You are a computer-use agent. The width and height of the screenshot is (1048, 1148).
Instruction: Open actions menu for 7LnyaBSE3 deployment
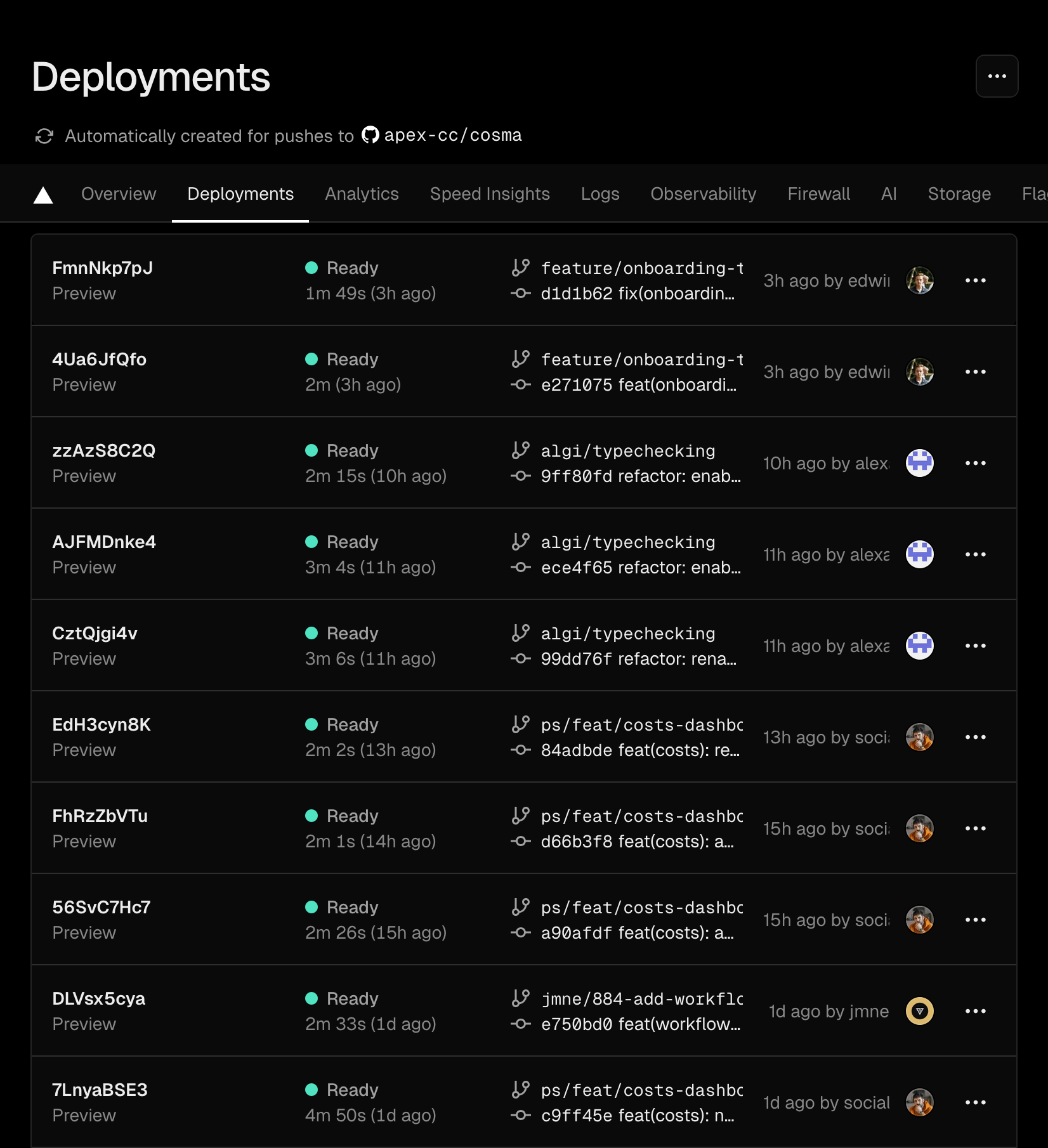point(975,1102)
